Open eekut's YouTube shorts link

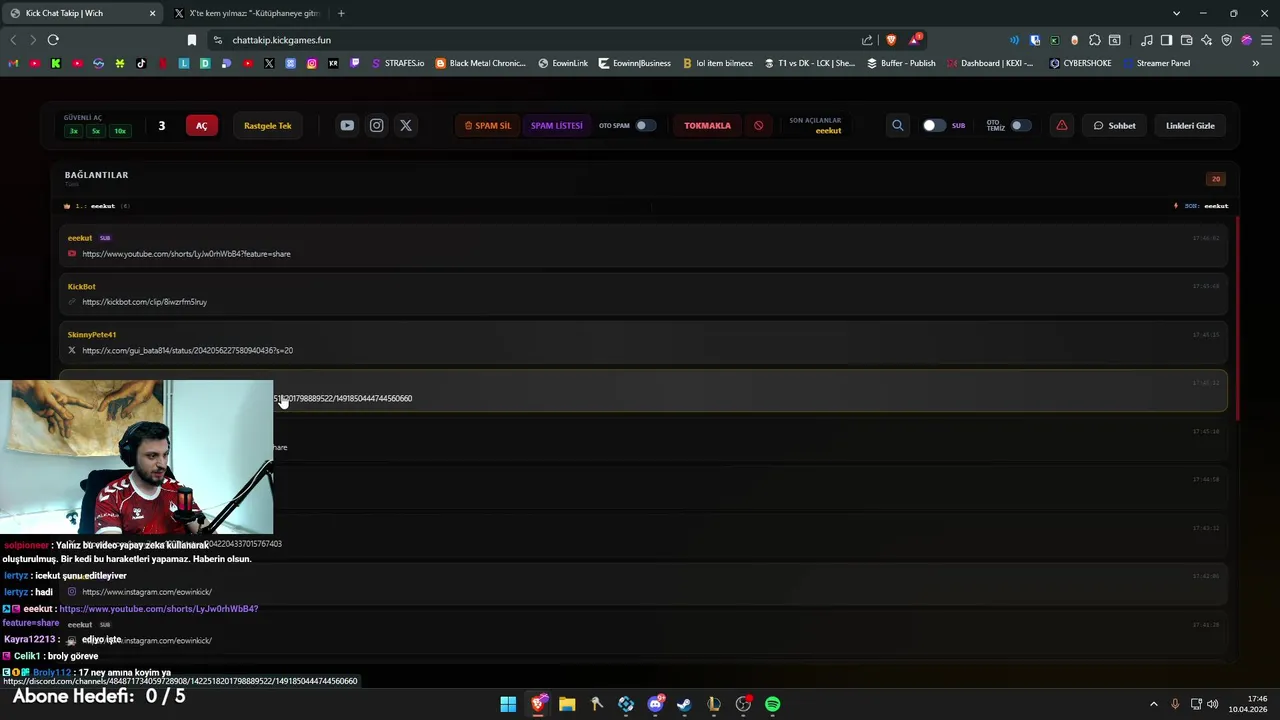click(186, 254)
